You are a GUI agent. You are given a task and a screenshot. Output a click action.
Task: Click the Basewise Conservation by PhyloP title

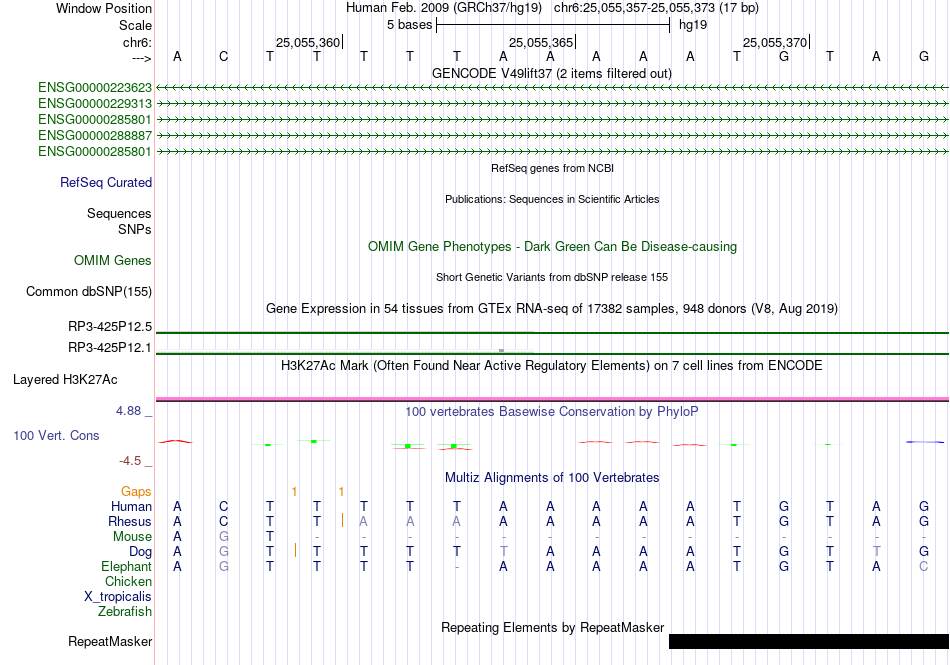click(552, 411)
